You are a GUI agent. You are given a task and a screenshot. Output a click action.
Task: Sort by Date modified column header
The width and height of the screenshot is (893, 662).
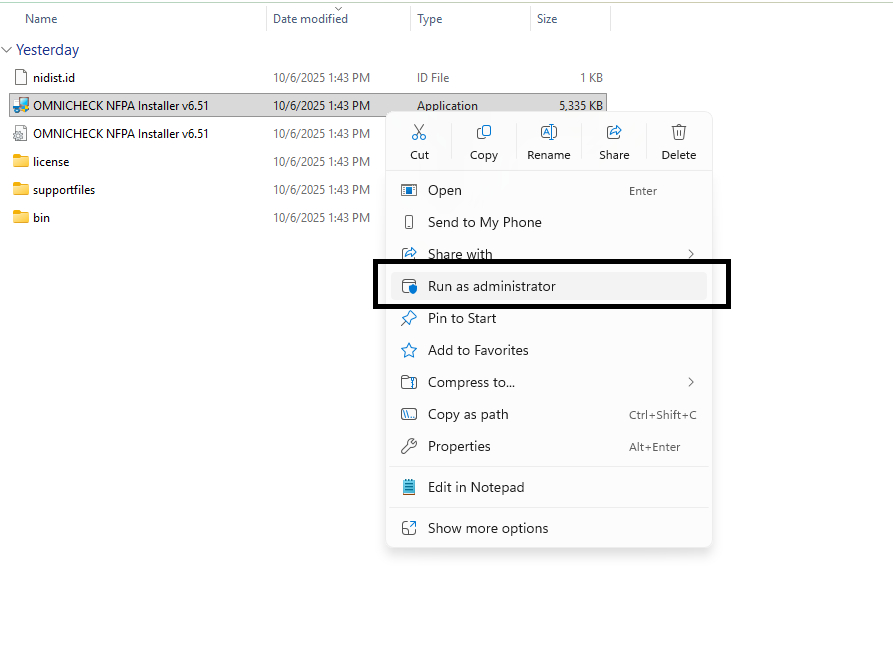click(310, 18)
